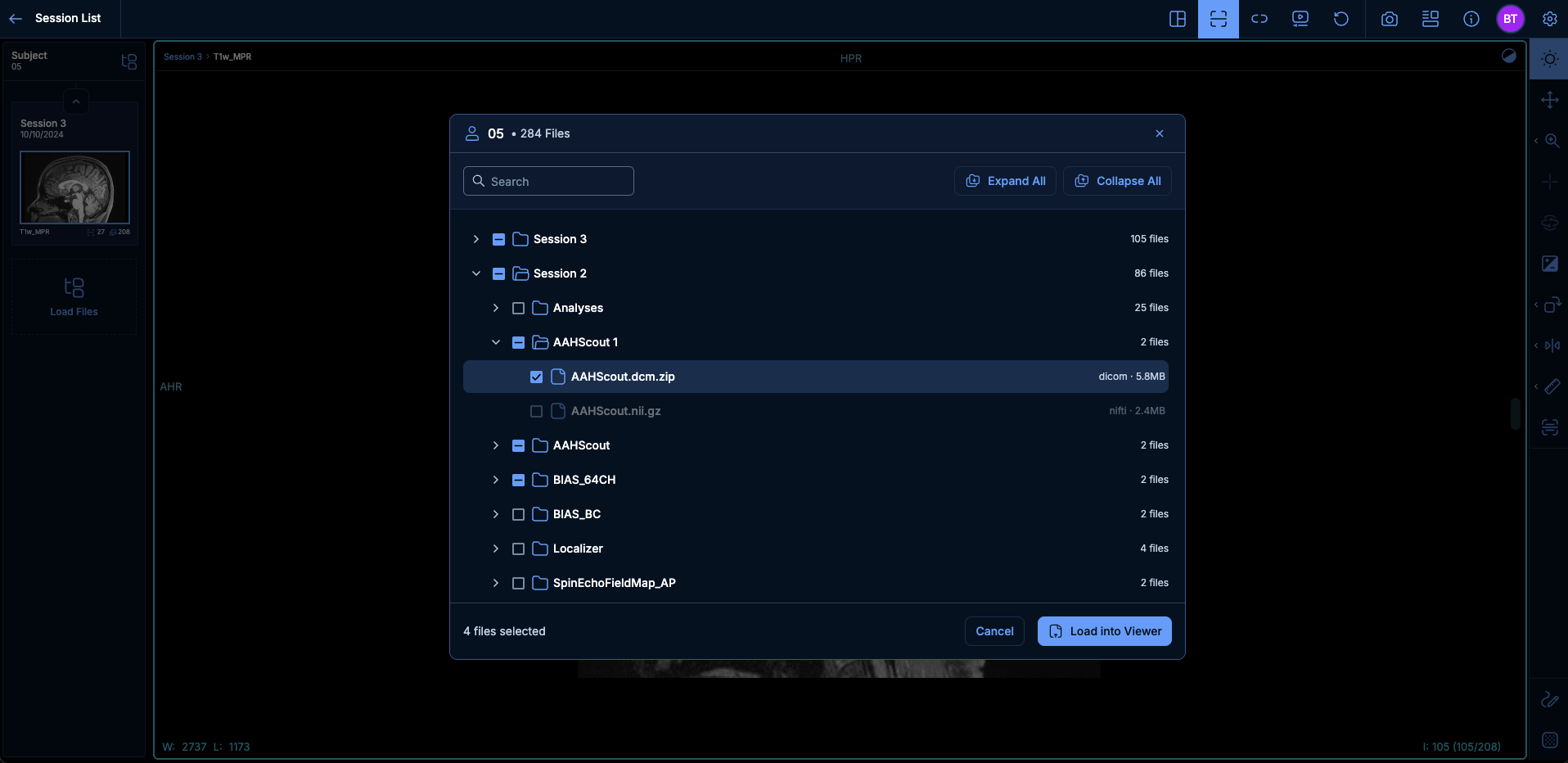The width and height of the screenshot is (1568, 763).
Task: Open the panel list layout icon
Action: [1431, 19]
